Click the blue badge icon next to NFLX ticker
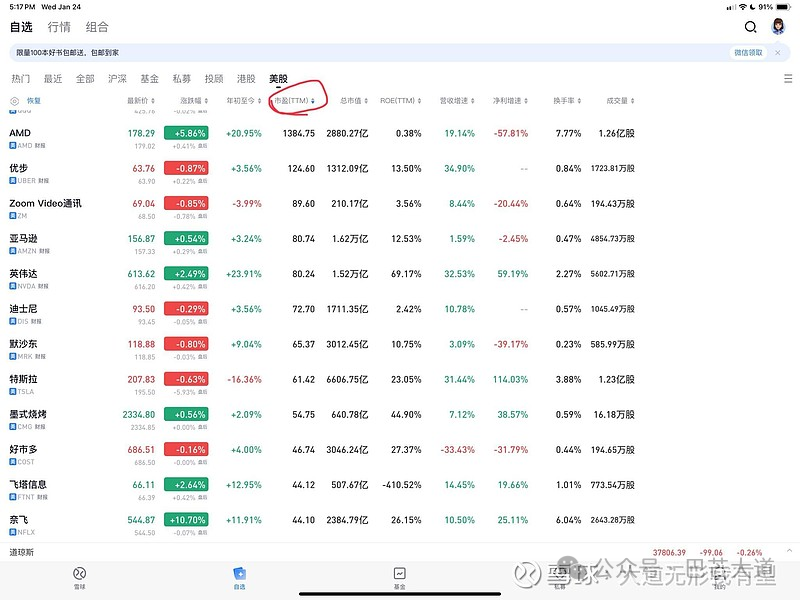The width and height of the screenshot is (800, 600). pos(13,532)
